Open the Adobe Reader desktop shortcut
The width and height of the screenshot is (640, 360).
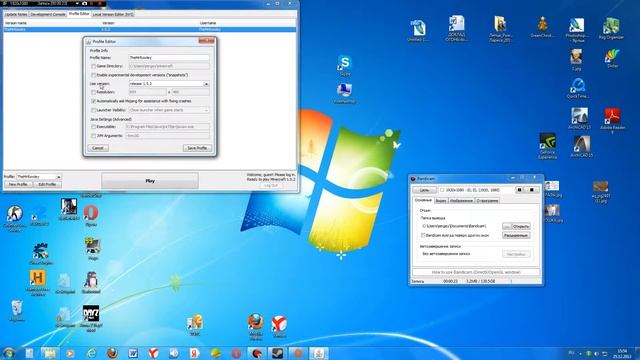click(x=612, y=120)
